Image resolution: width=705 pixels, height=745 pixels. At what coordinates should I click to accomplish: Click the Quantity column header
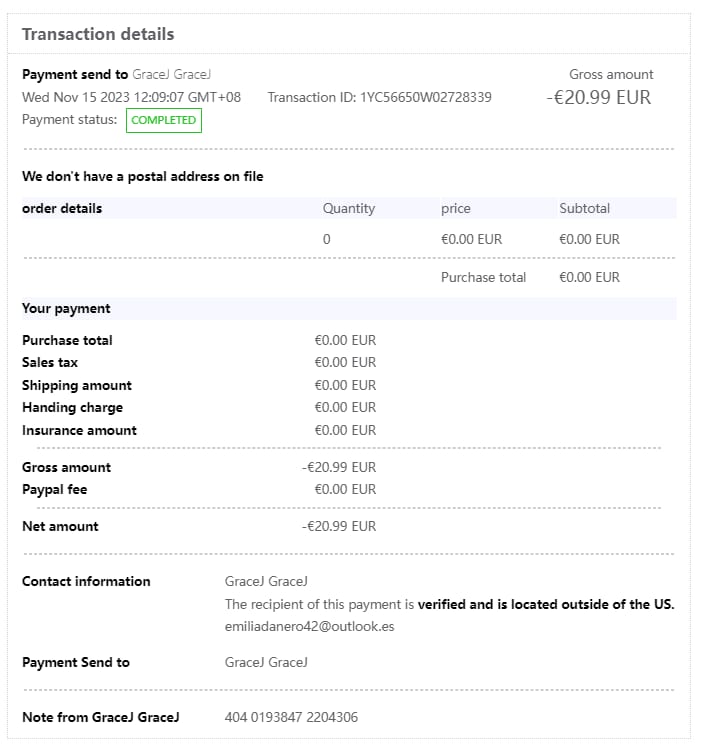(348, 208)
